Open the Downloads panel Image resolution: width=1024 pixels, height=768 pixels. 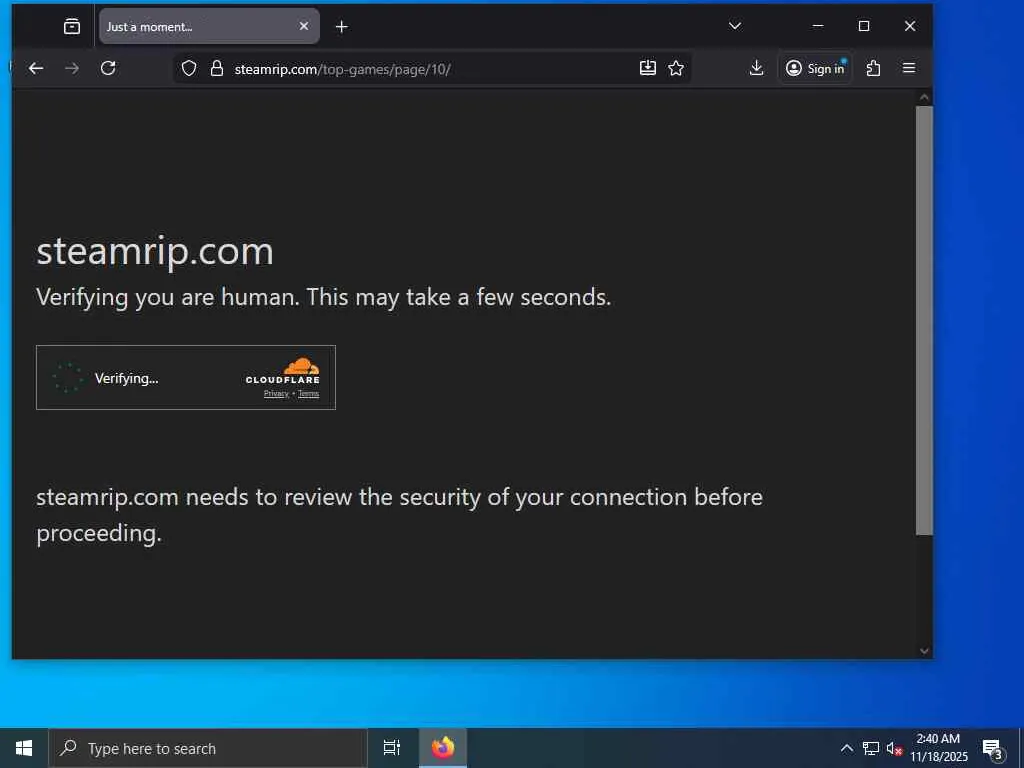[756, 68]
